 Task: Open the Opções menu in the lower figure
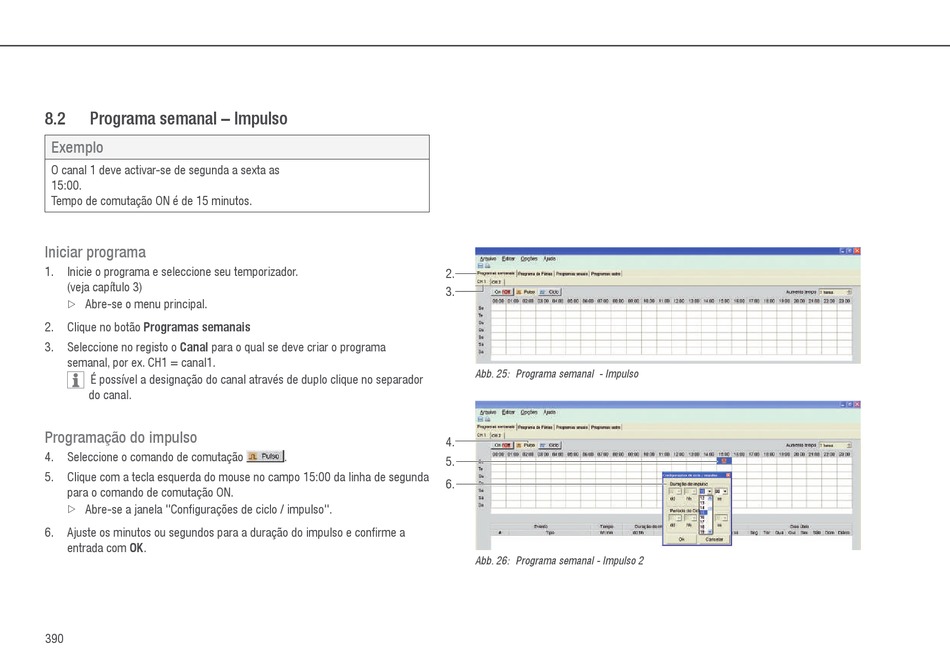pyautogui.click(x=529, y=412)
